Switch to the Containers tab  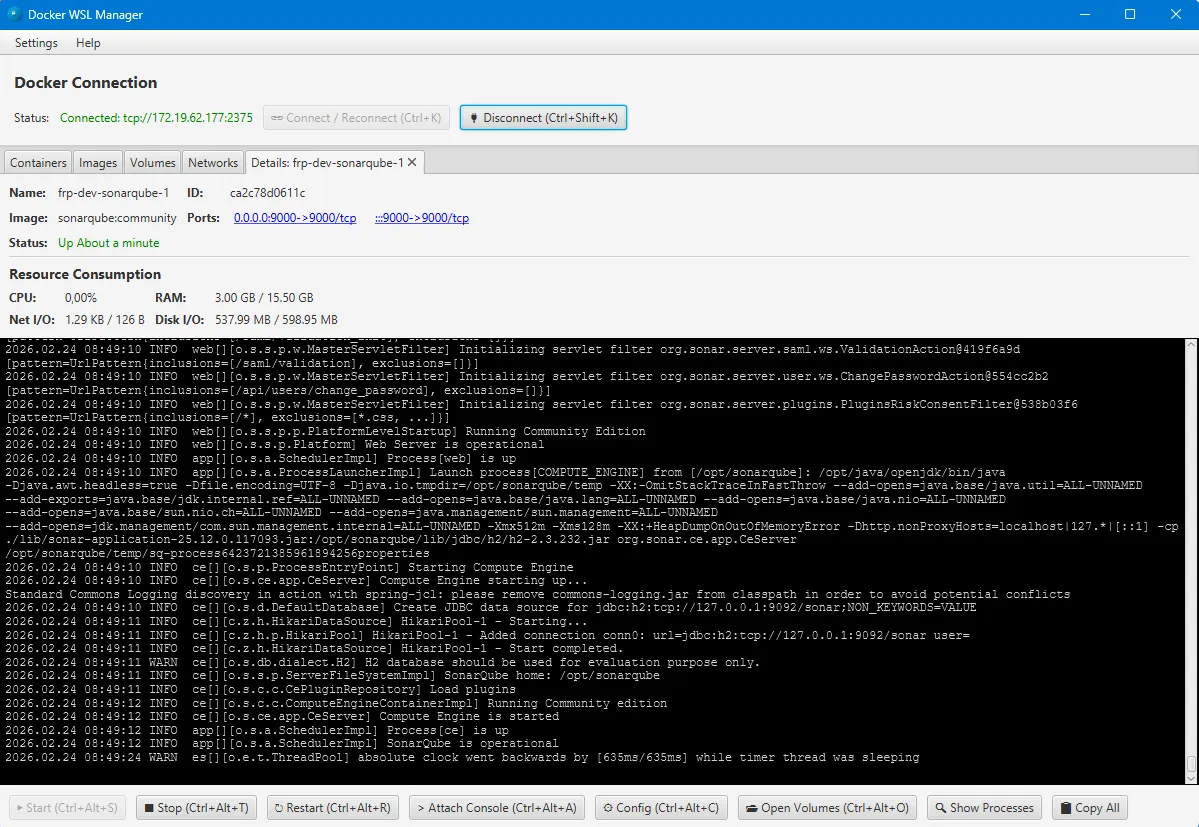38,163
